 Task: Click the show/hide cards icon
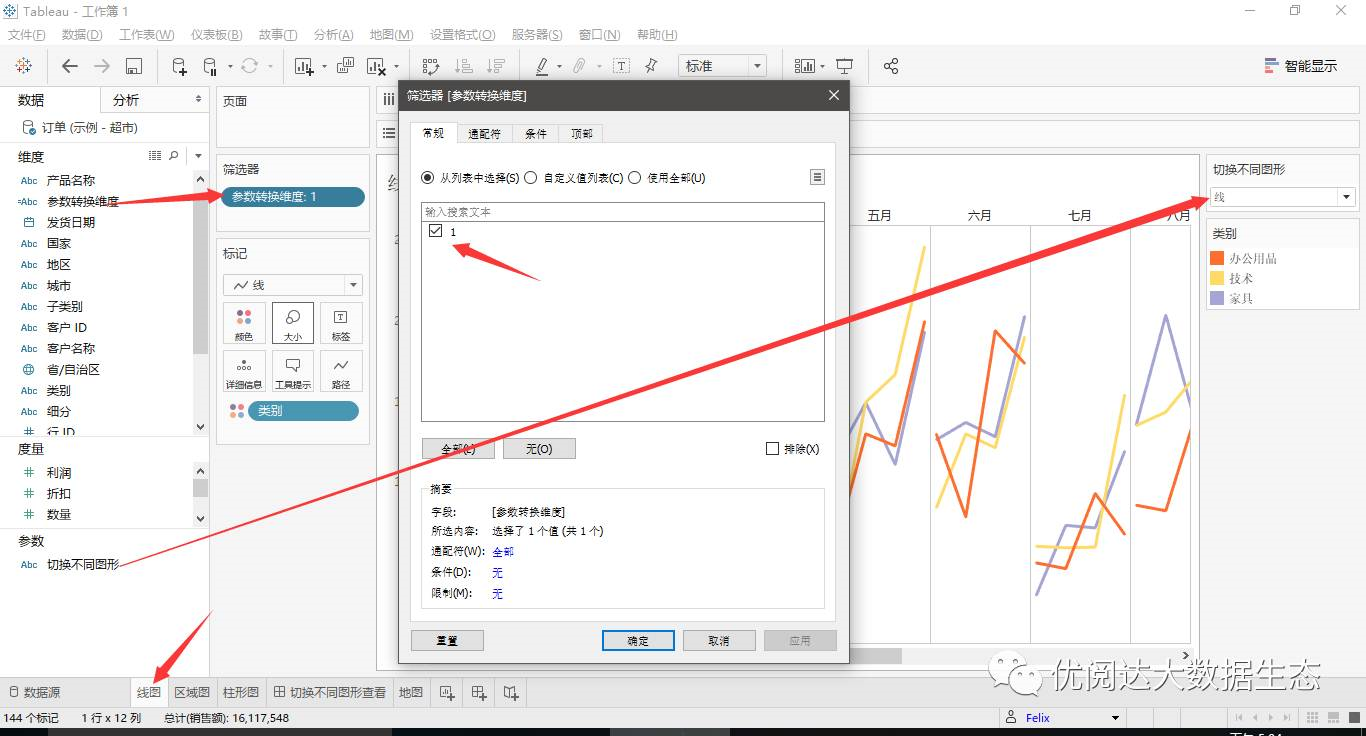(805, 66)
